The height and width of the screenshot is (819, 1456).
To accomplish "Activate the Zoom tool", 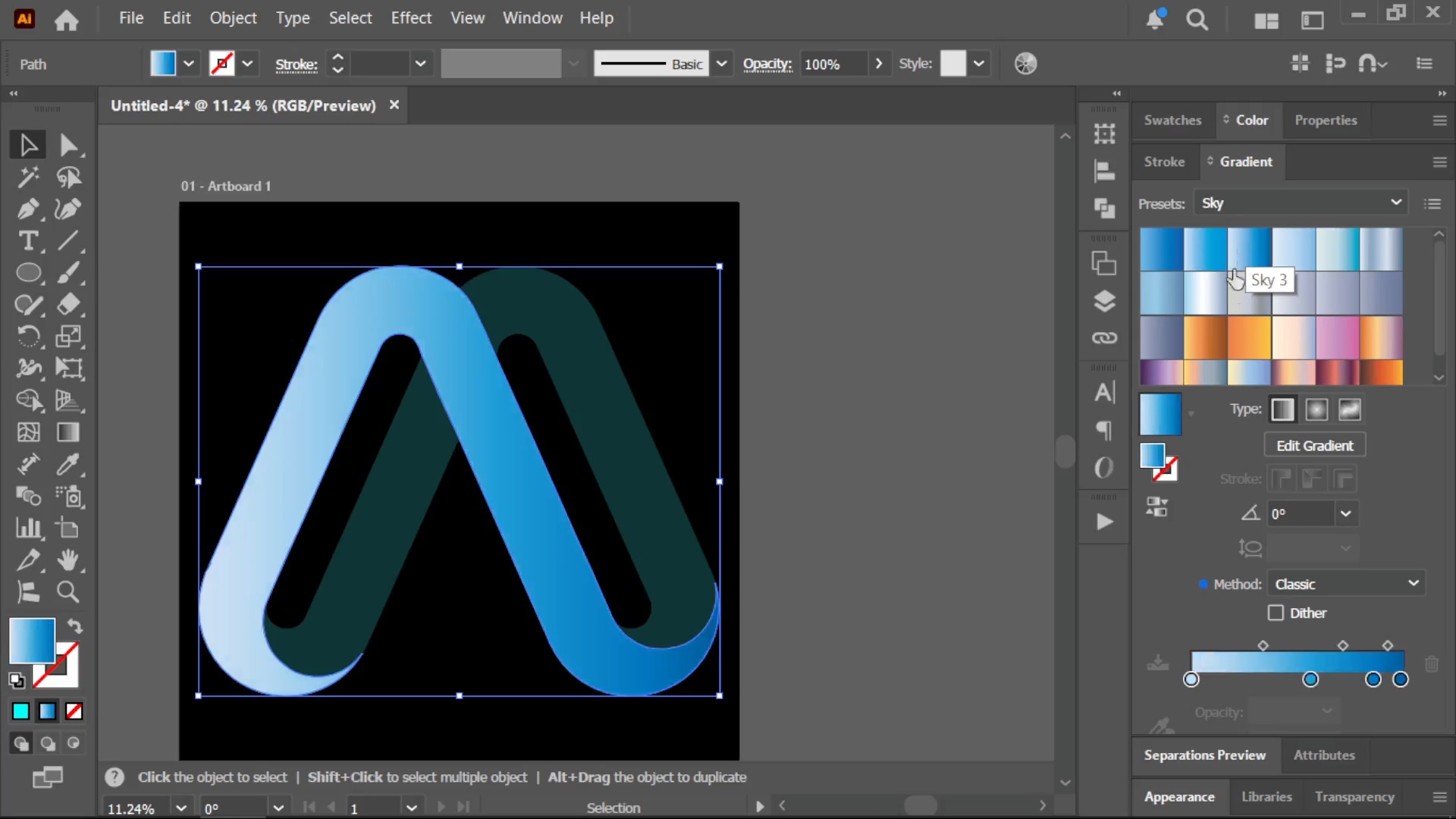I will (68, 592).
